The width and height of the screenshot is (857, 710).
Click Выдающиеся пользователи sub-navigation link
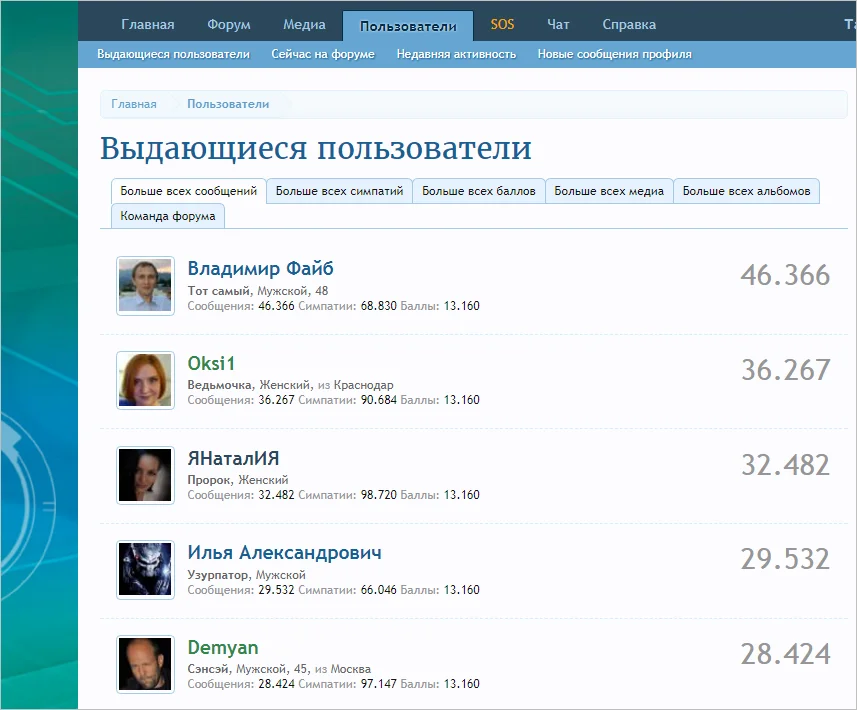(173, 54)
